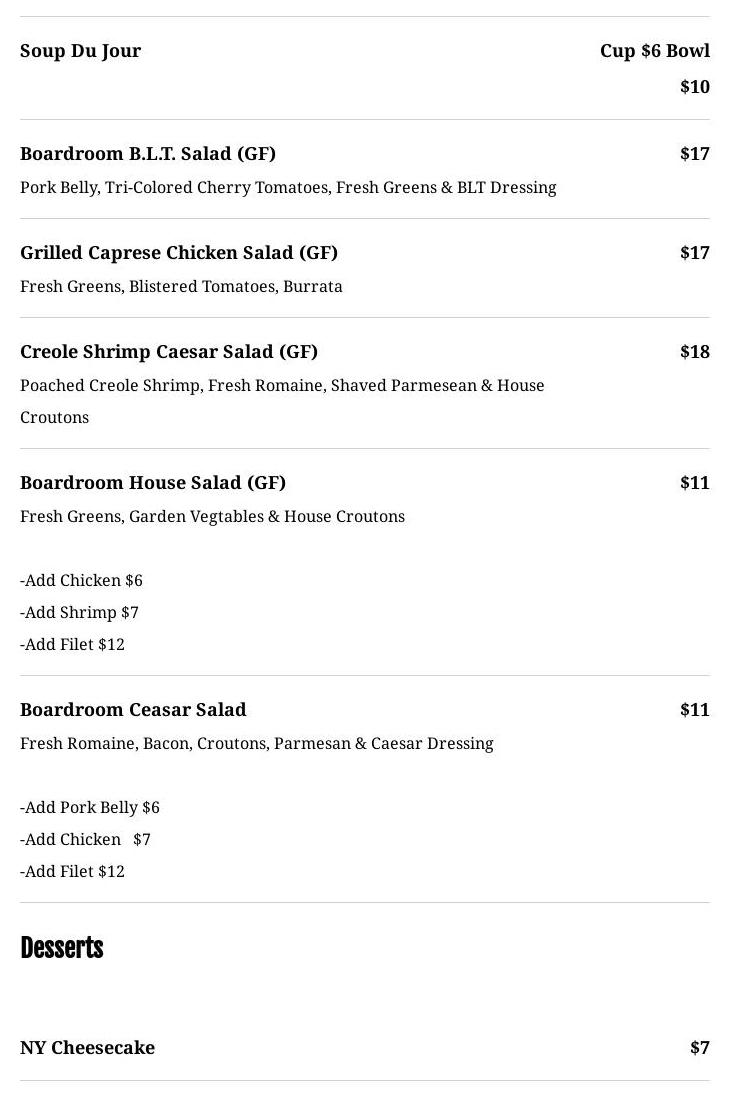750x1094 pixels.
Task: Click the Soup Du Jour item title
Action: [x=80, y=51]
